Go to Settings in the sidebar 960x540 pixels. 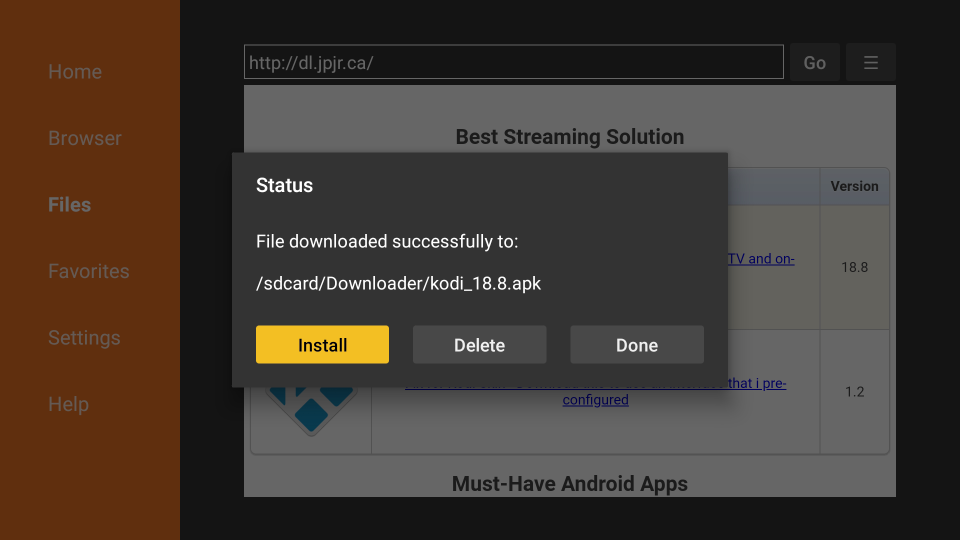pyautogui.click(x=84, y=338)
